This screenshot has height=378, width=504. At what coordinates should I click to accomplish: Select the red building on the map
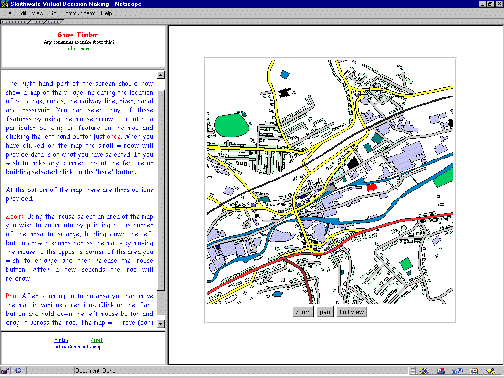point(371,187)
